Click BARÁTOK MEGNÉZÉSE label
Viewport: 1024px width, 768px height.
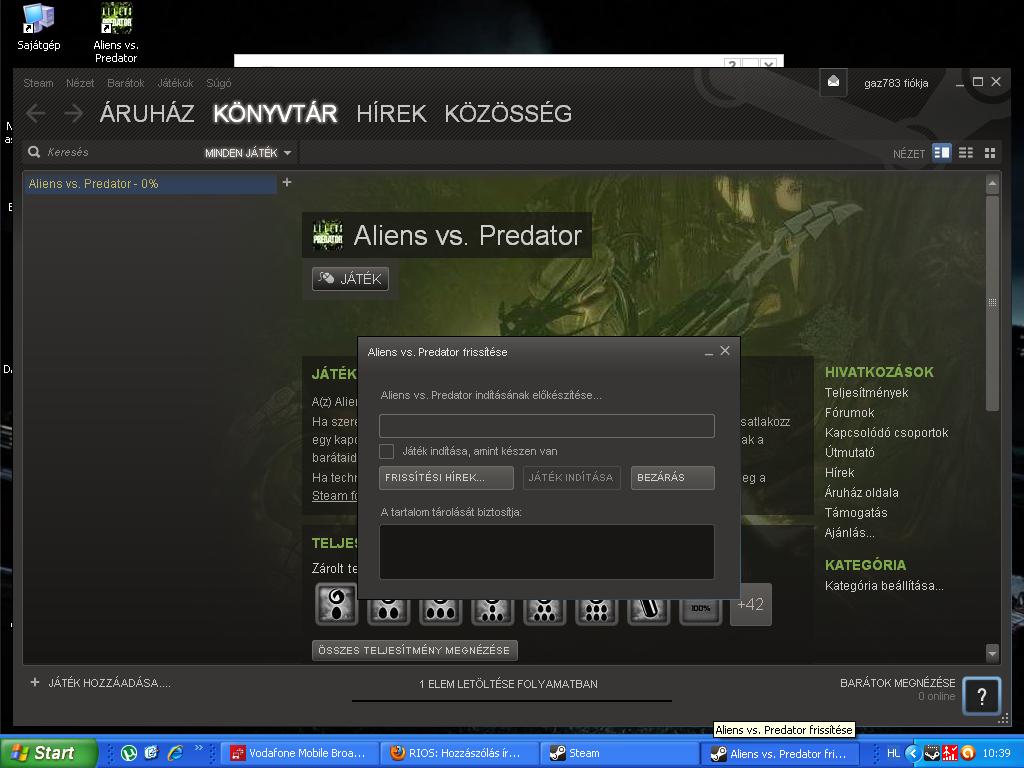pos(897,682)
